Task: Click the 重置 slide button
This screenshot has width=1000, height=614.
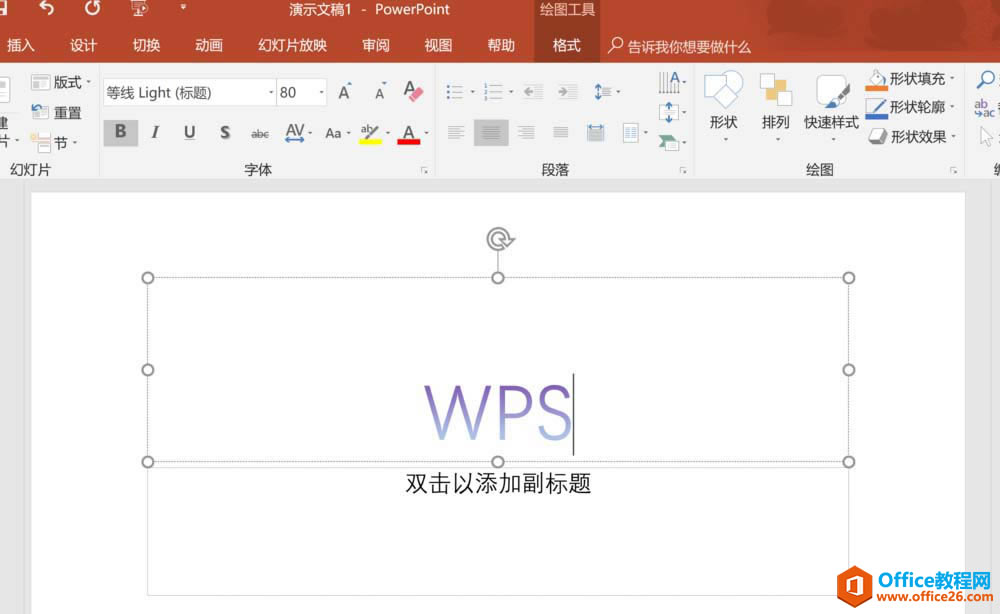Action: [x=56, y=112]
